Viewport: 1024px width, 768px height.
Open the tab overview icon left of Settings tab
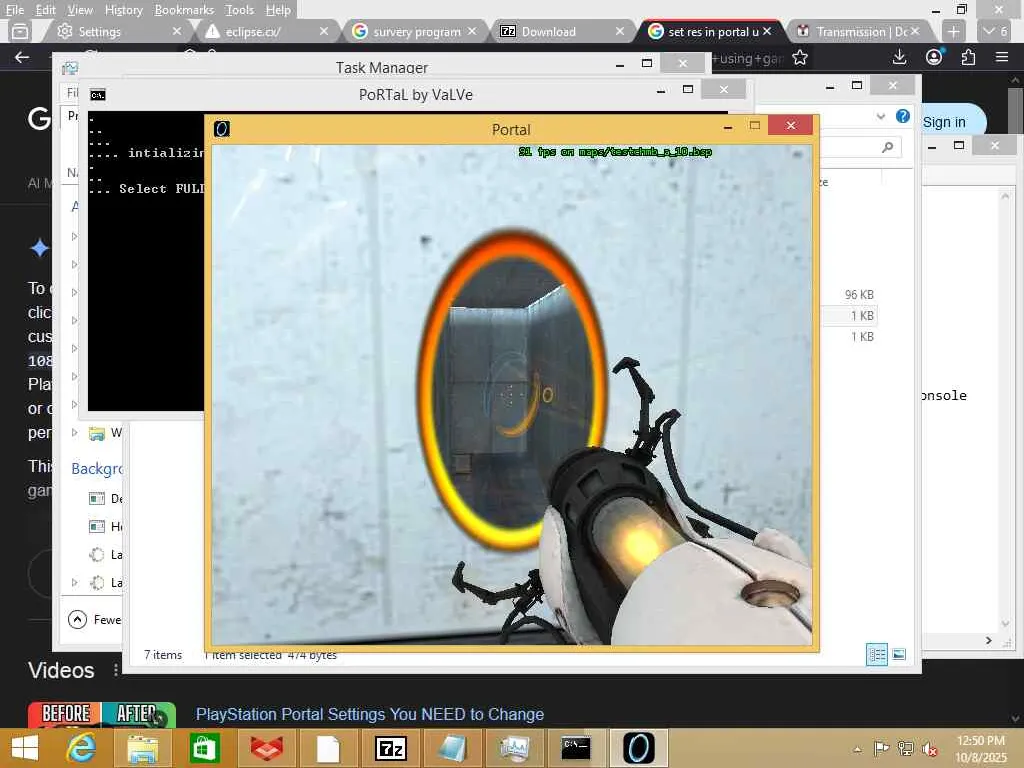pos(20,31)
